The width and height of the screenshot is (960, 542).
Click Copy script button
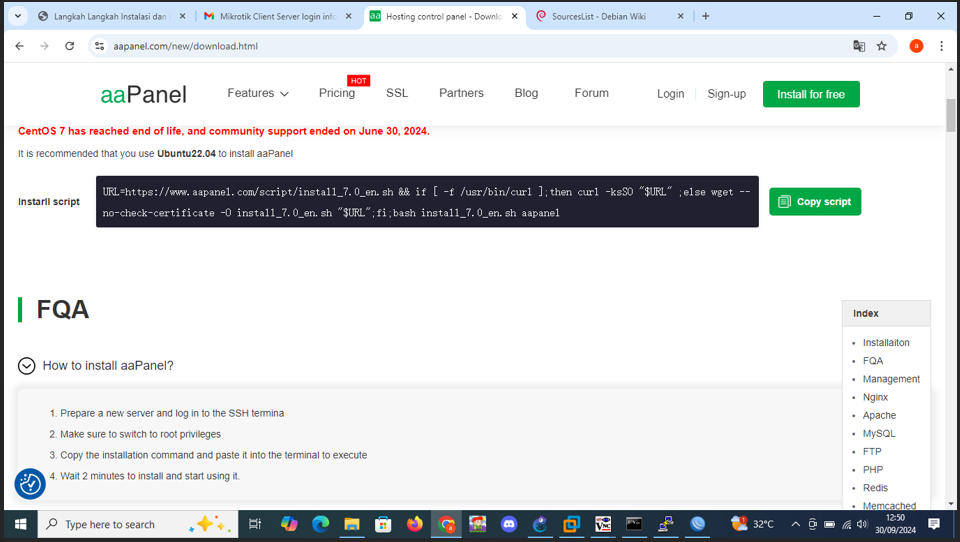click(815, 201)
